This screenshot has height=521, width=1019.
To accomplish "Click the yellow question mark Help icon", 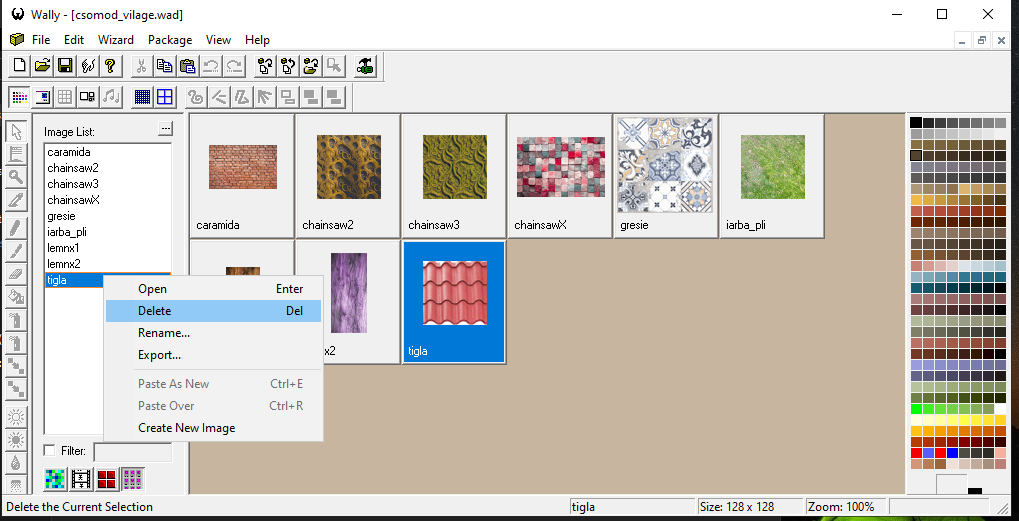I will pyautogui.click(x=111, y=66).
